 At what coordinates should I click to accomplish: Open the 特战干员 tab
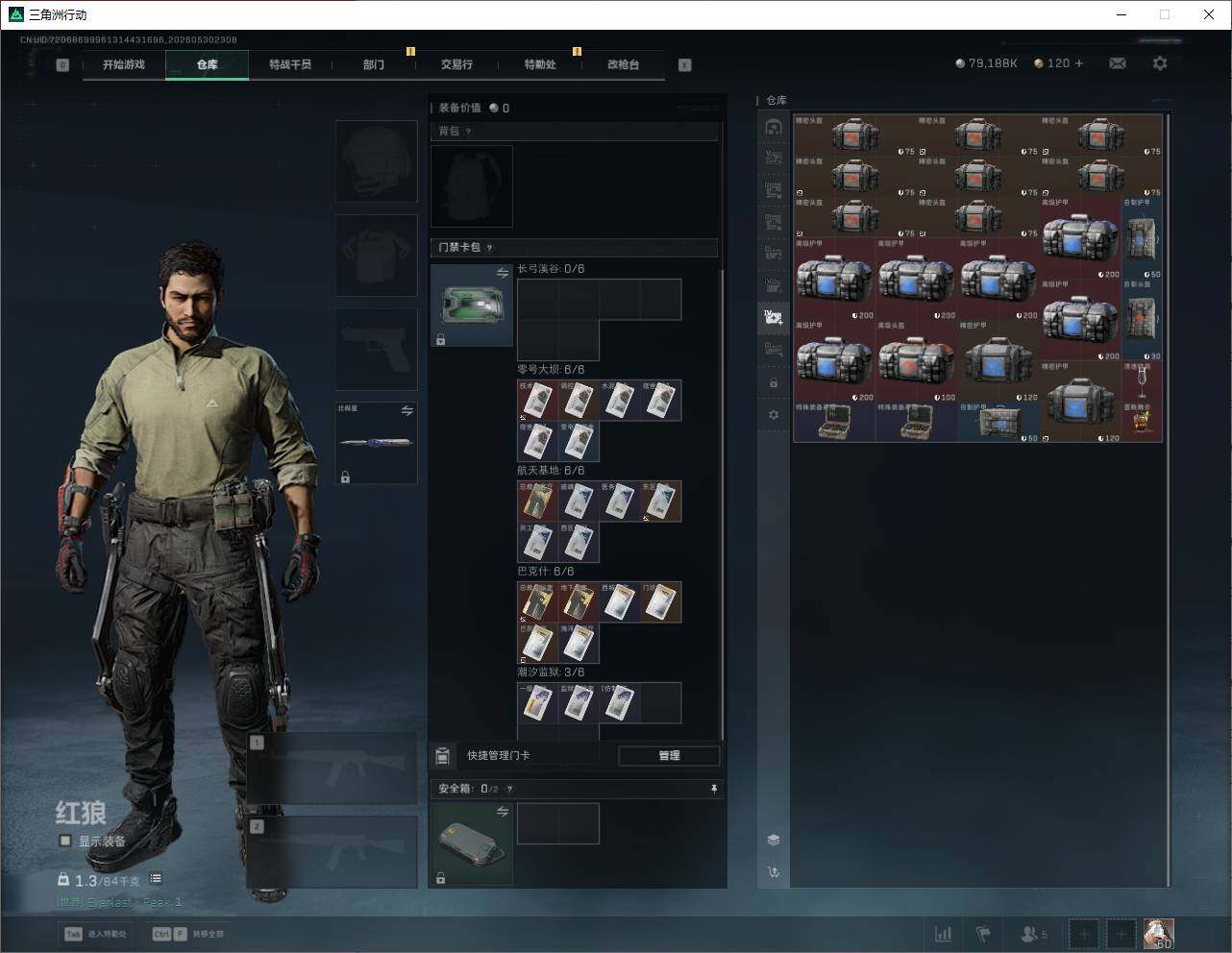pos(290,64)
